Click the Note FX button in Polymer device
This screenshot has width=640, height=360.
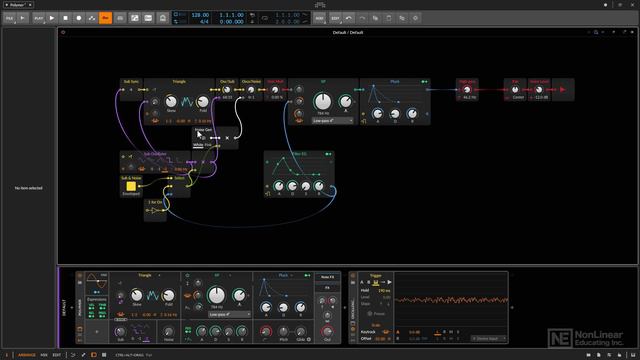pyautogui.click(x=327, y=277)
